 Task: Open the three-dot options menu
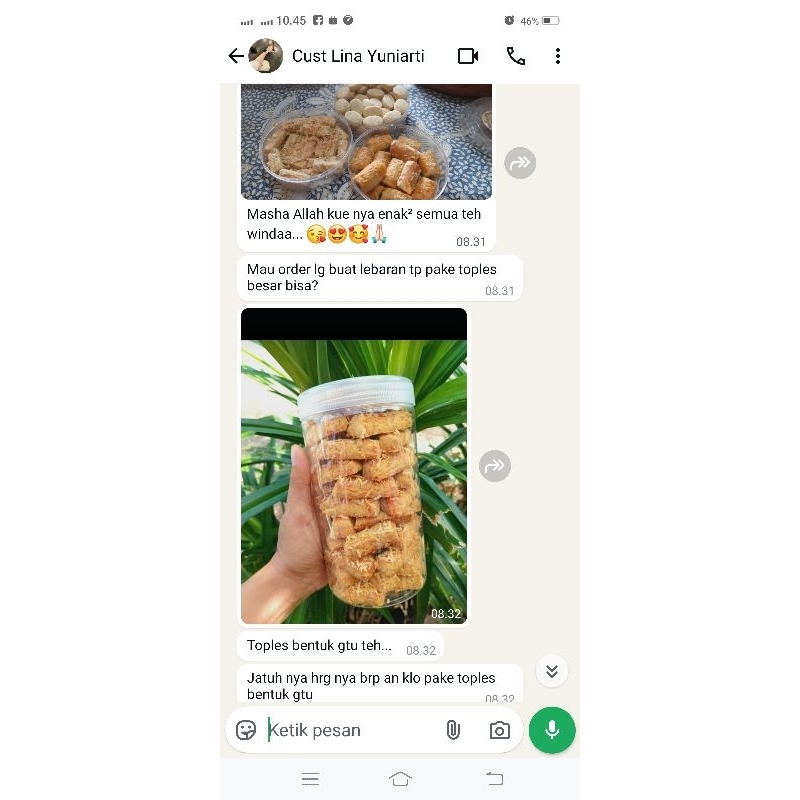click(x=558, y=56)
